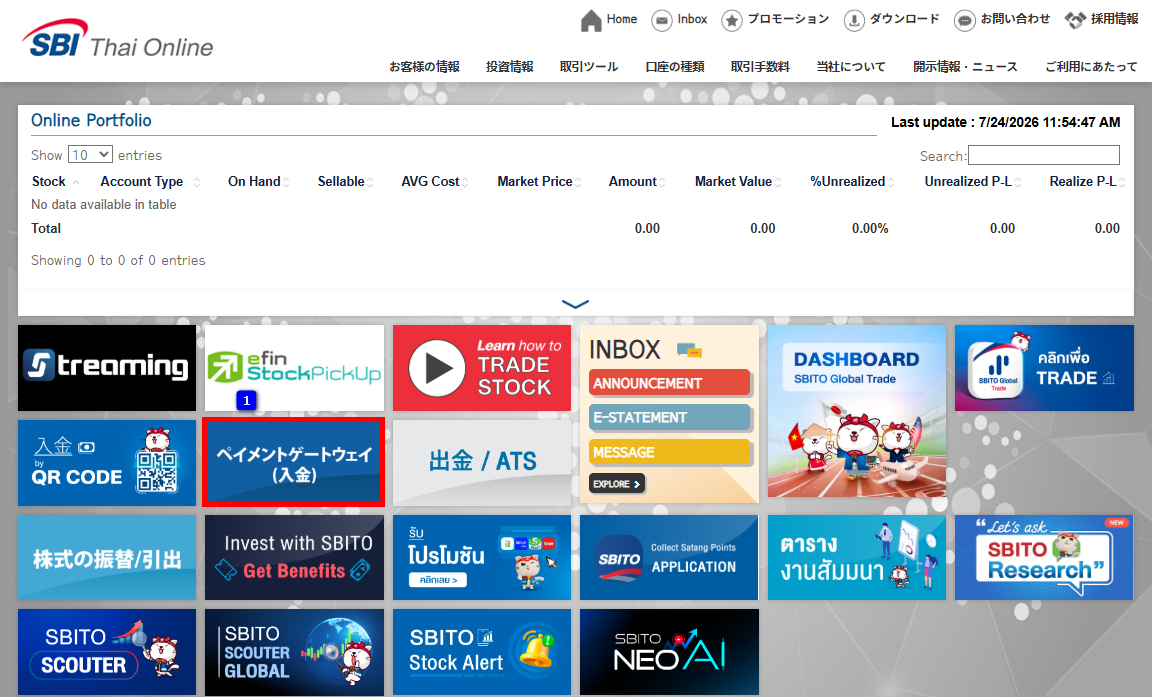1152x697 pixels.
Task: Open the 出金 / ATS tile
Action: (x=481, y=463)
